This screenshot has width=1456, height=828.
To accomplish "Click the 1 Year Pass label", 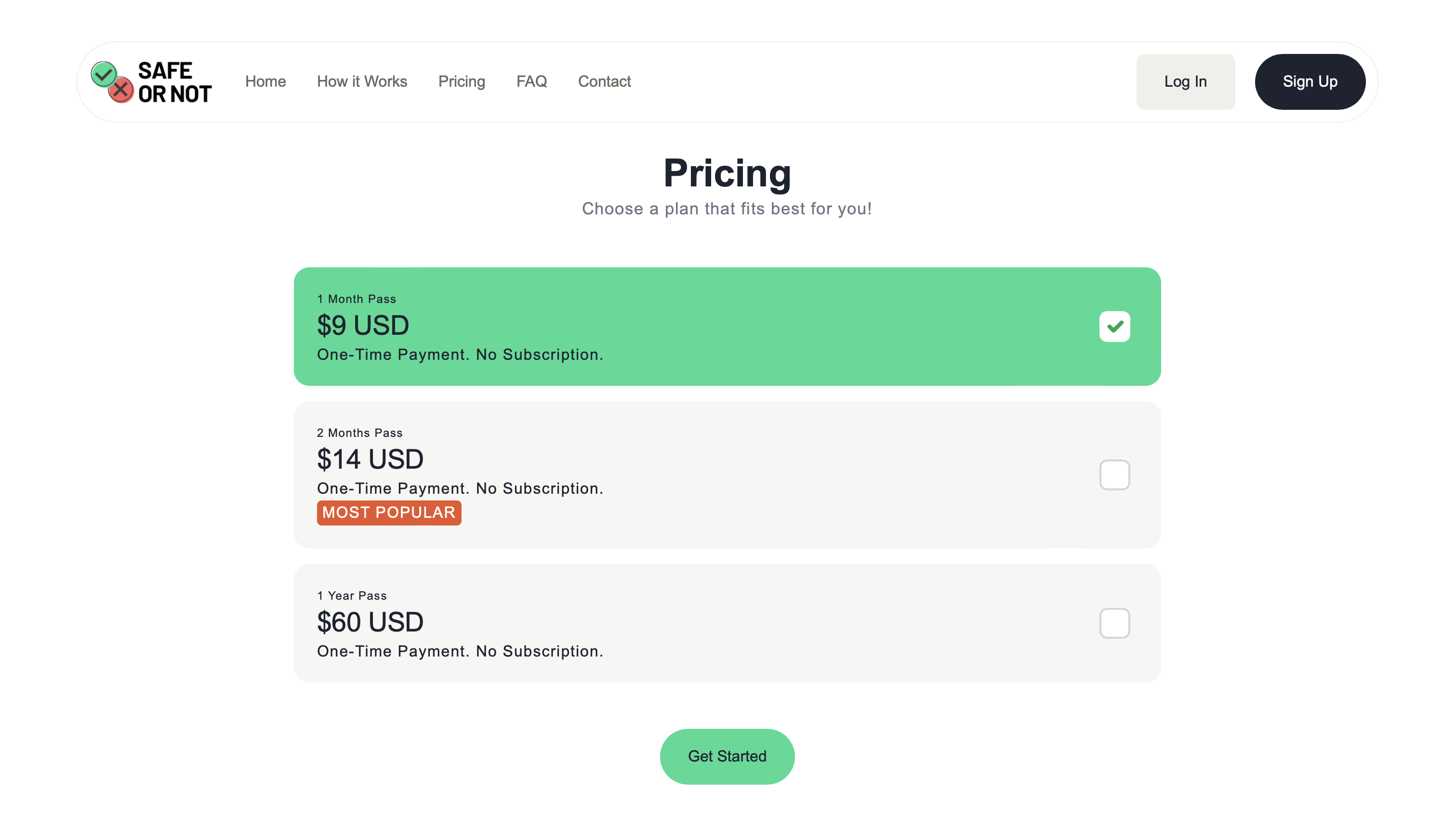I will click(x=352, y=595).
